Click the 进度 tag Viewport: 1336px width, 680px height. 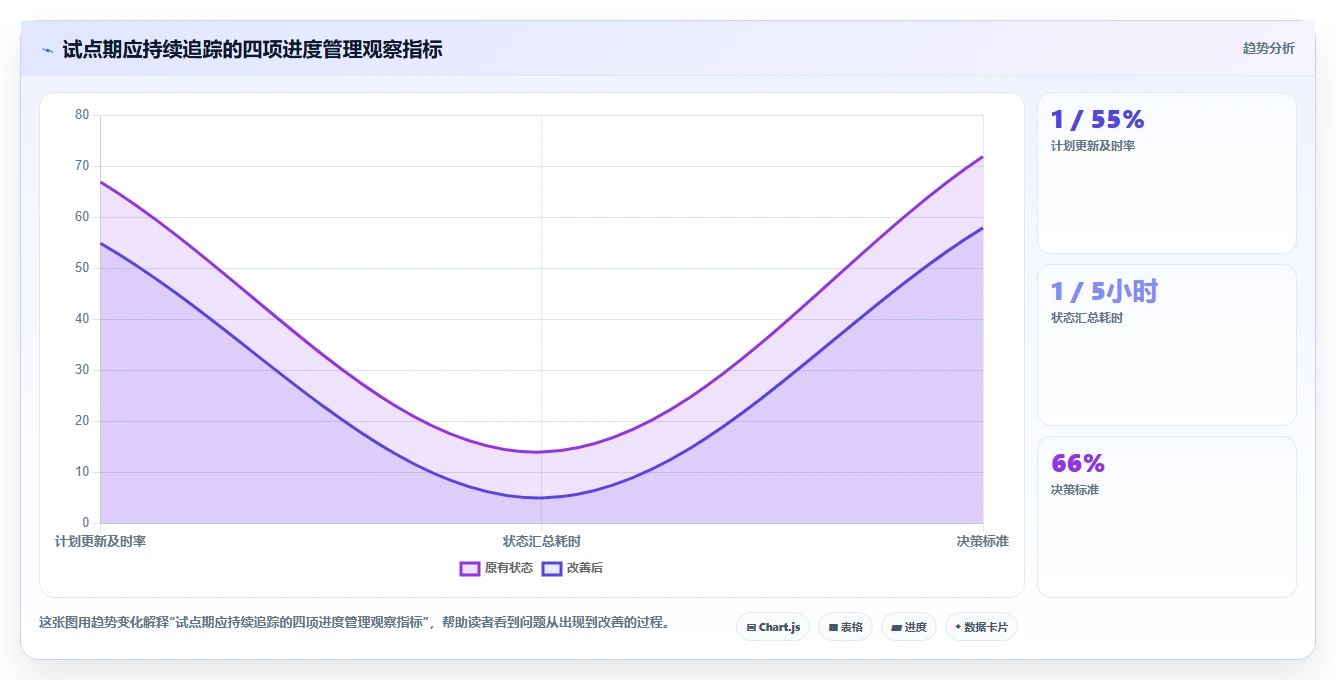[909, 627]
